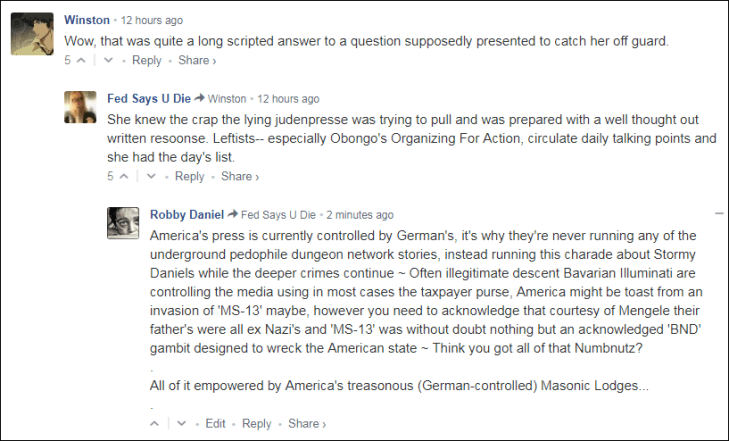Open Winston's username profile link
Screen dimensions: 729x441
tap(86, 20)
